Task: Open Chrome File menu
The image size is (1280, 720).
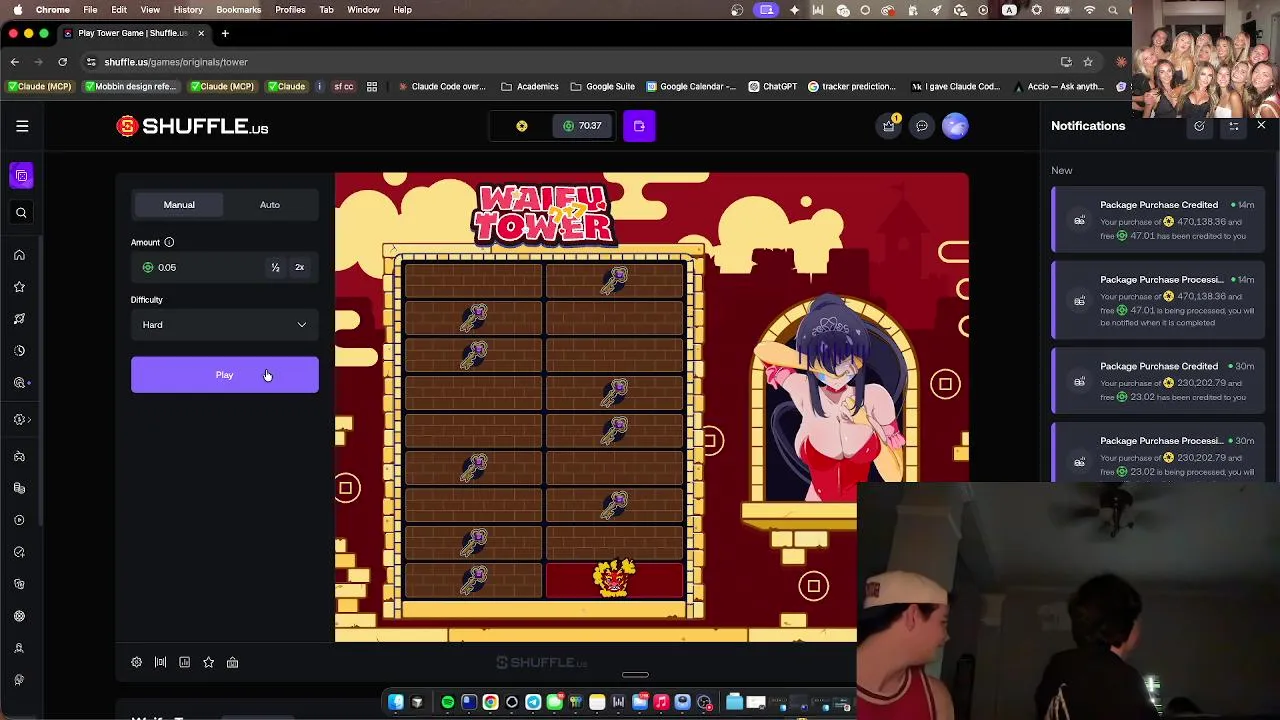Action: click(90, 9)
